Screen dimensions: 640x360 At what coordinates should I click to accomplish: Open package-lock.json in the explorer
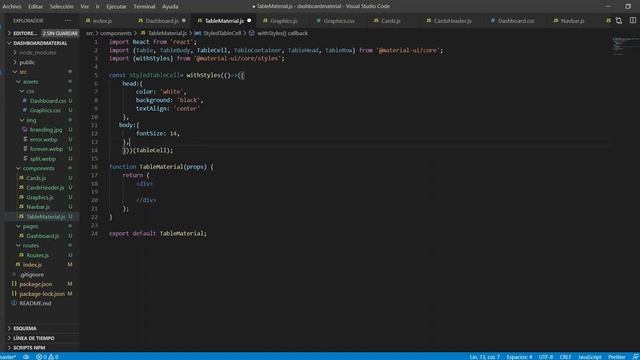(42, 294)
